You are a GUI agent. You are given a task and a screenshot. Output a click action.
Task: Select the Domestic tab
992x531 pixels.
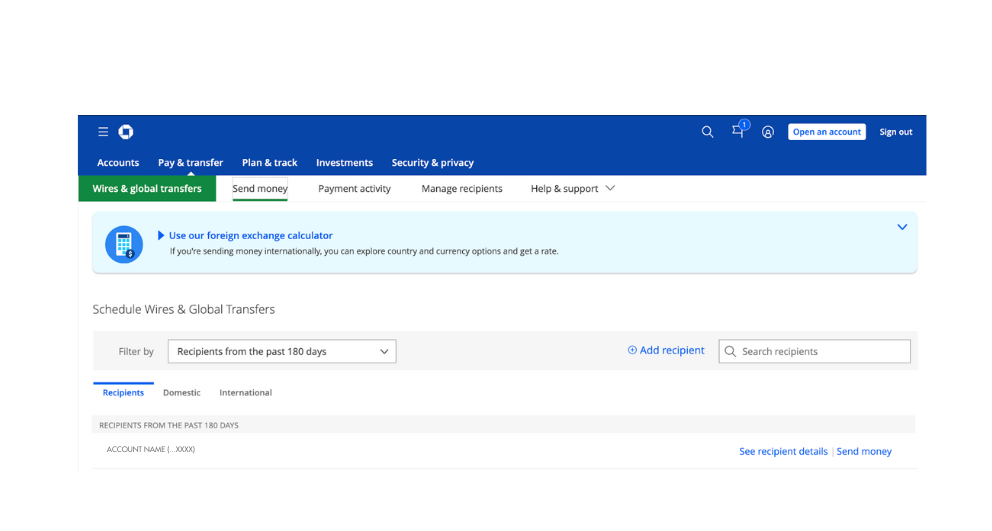point(182,393)
